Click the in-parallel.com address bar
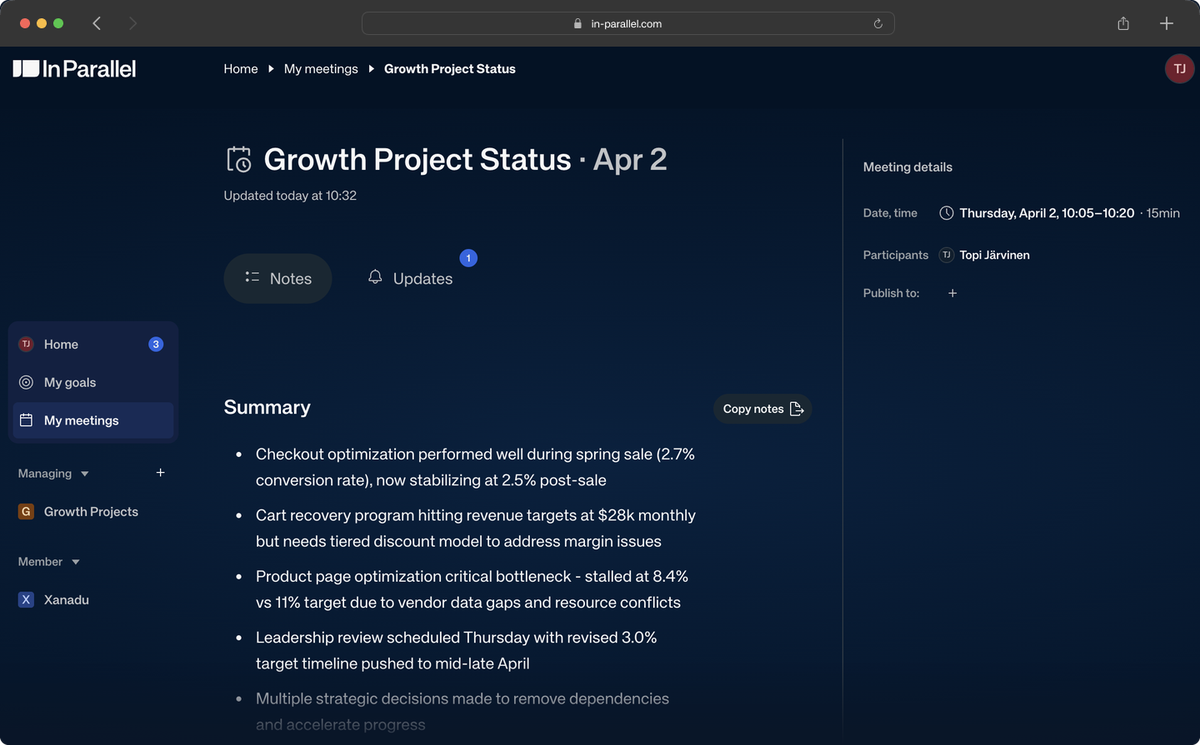The width and height of the screenshot is (1200, 745). click(628, 23)
